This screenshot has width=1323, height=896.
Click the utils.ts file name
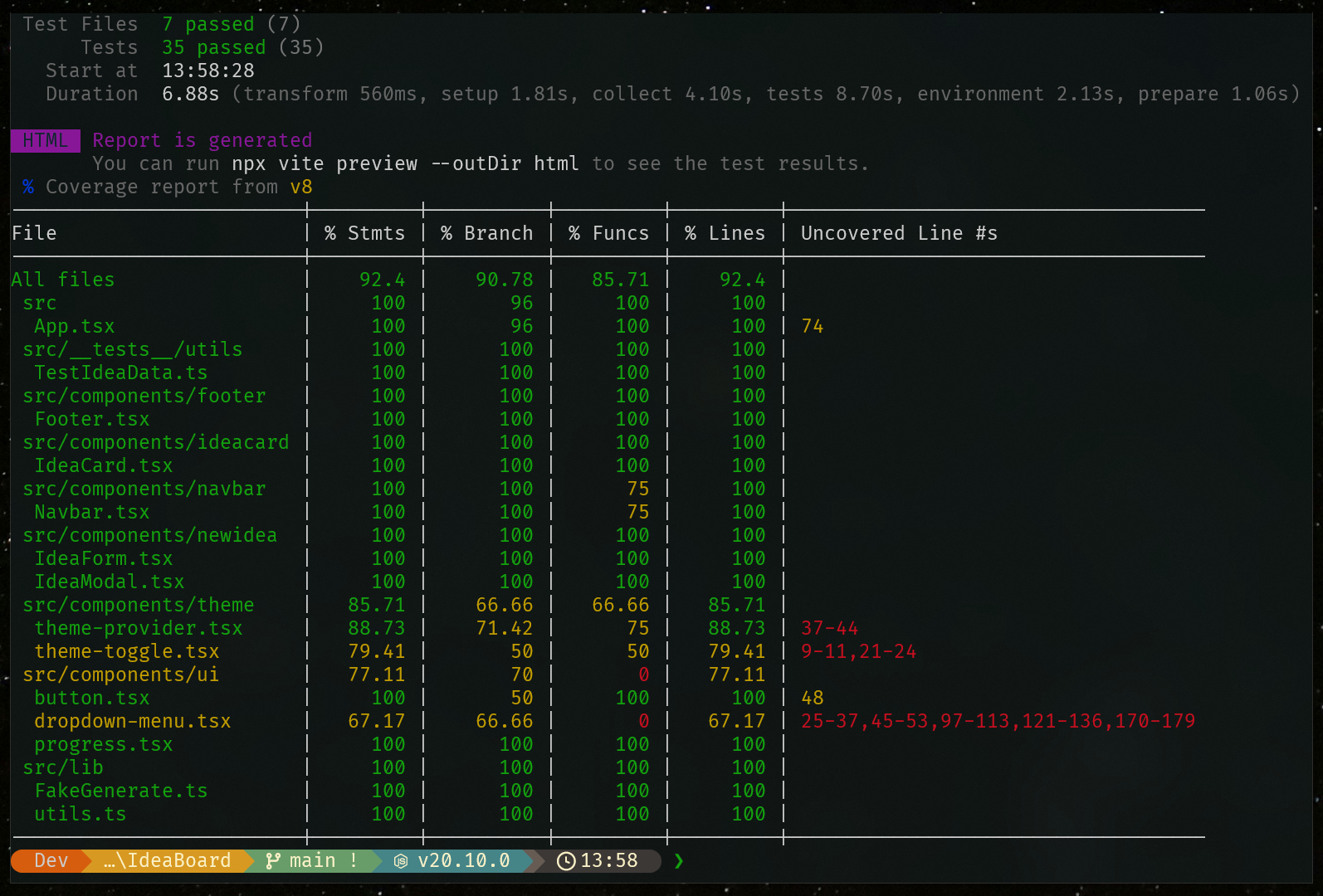(x=81, y=815)
